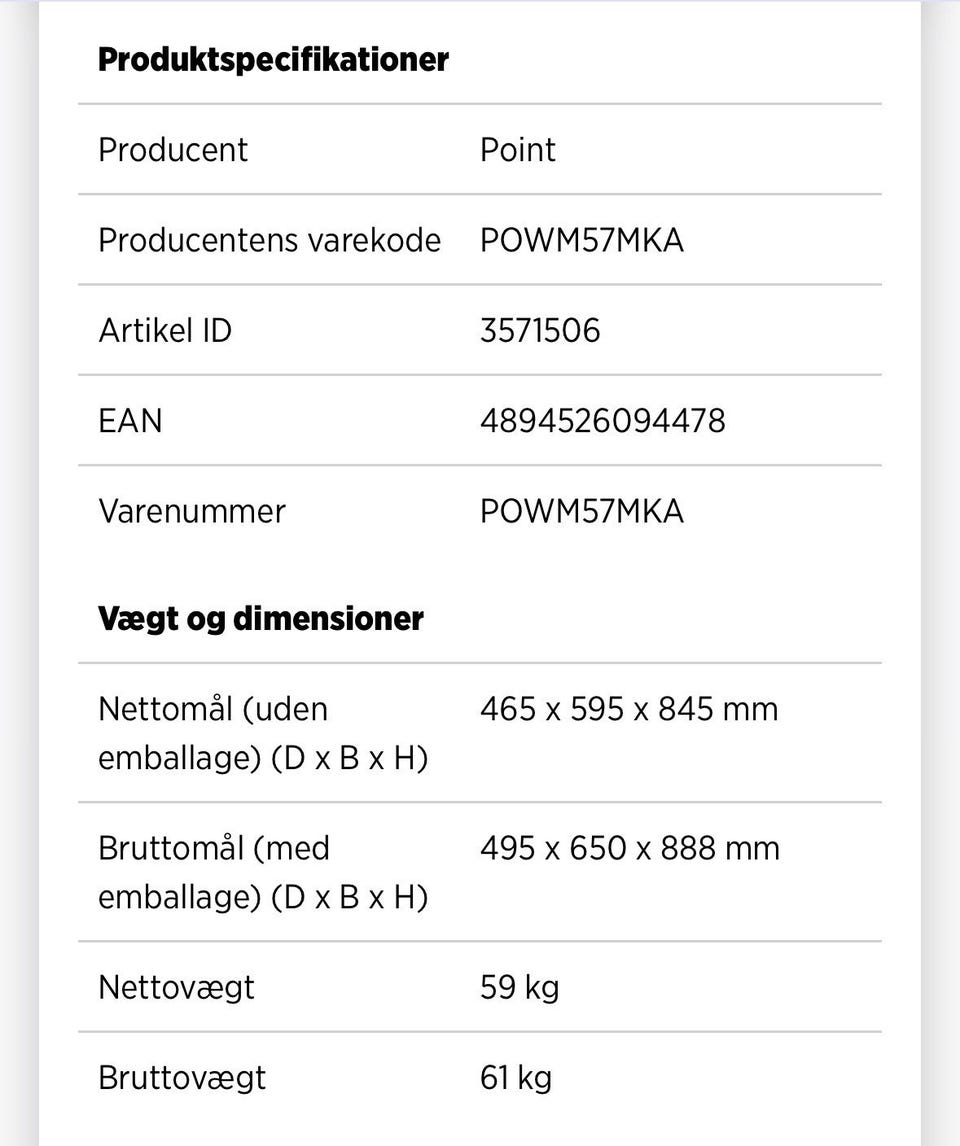Screen dimensions: 960x1146
Task: Select the Nettomål (uden emballage) label
Action: pyautogui.click(x=263, y=733)
